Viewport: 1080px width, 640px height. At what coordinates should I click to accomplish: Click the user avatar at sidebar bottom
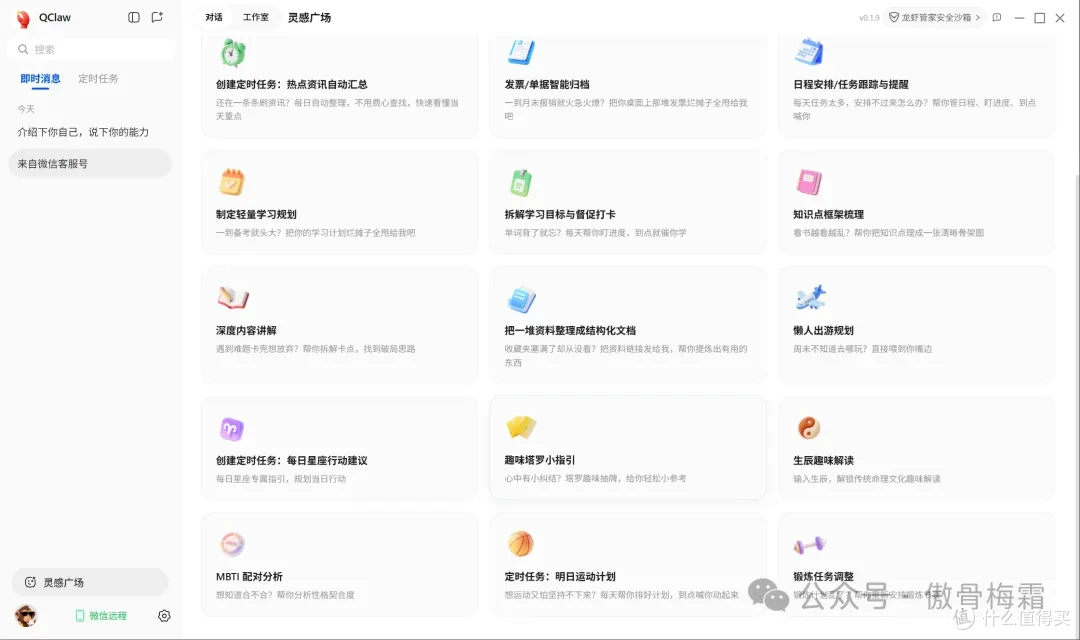(26, 615)
